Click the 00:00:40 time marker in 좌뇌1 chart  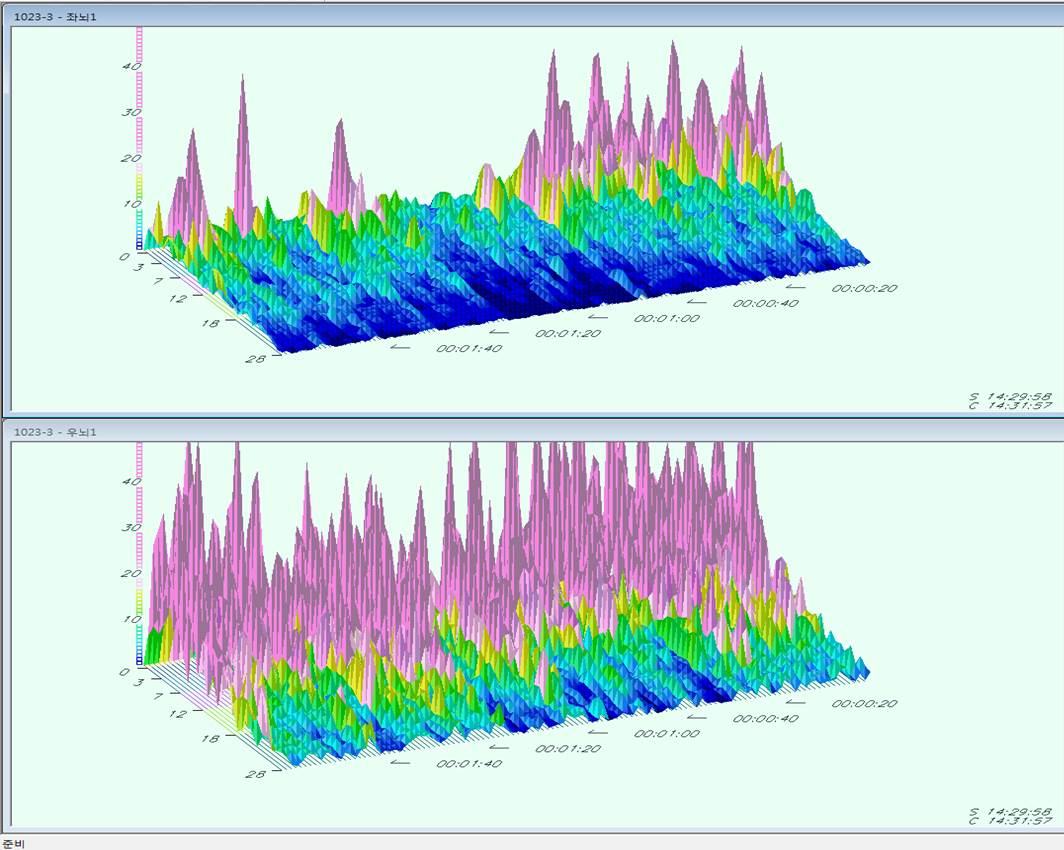pyautogui.click(x=766, y=303)
